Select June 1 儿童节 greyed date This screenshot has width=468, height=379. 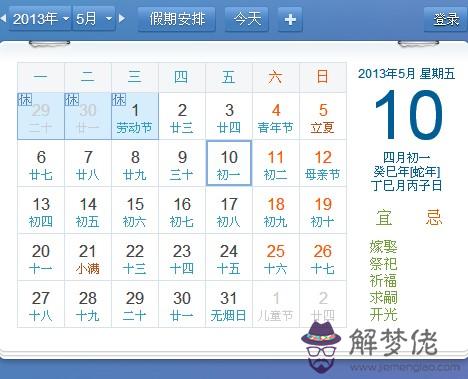[x=276, y=304]
